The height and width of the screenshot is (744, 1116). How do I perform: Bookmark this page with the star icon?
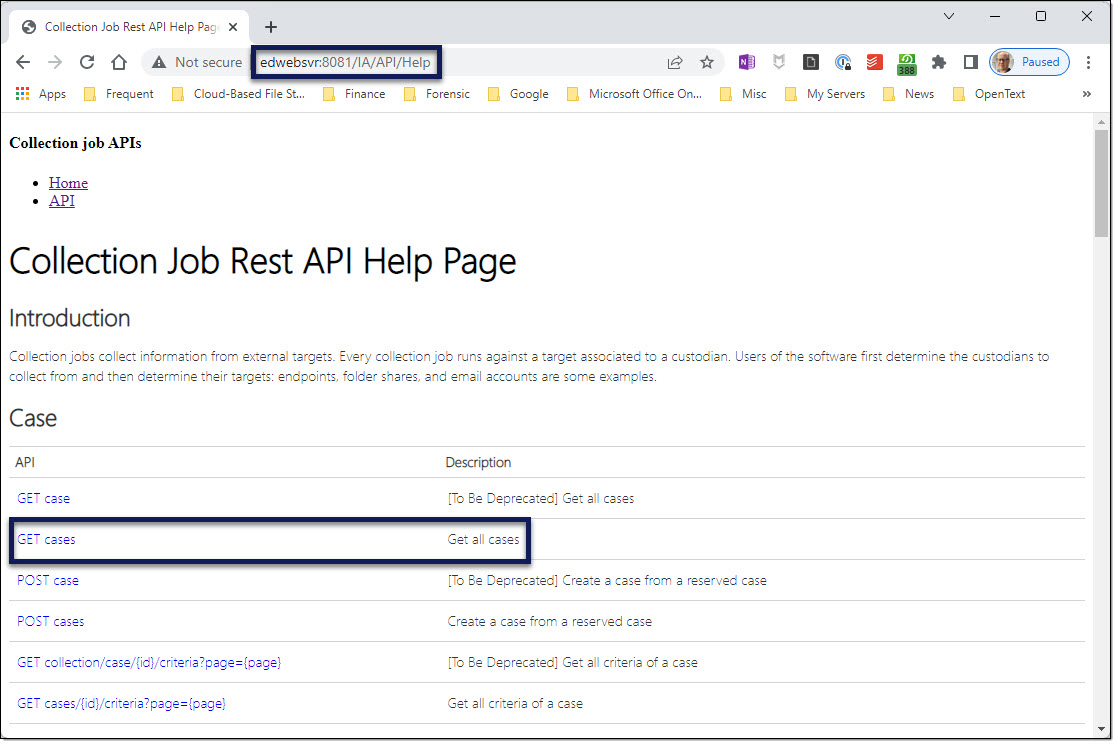(707, 63)
